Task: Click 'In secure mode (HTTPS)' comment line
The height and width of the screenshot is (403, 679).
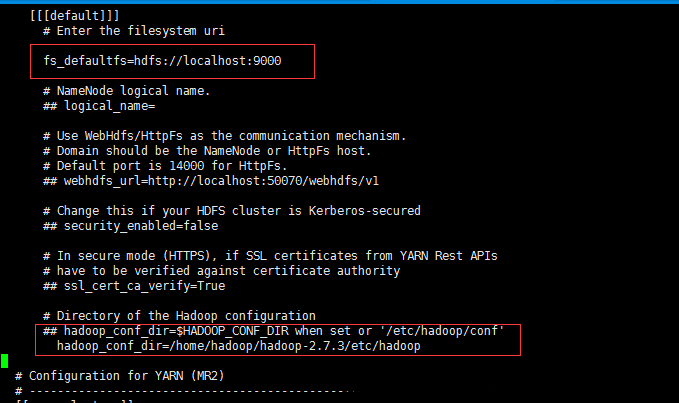Action: click(270, 255)
